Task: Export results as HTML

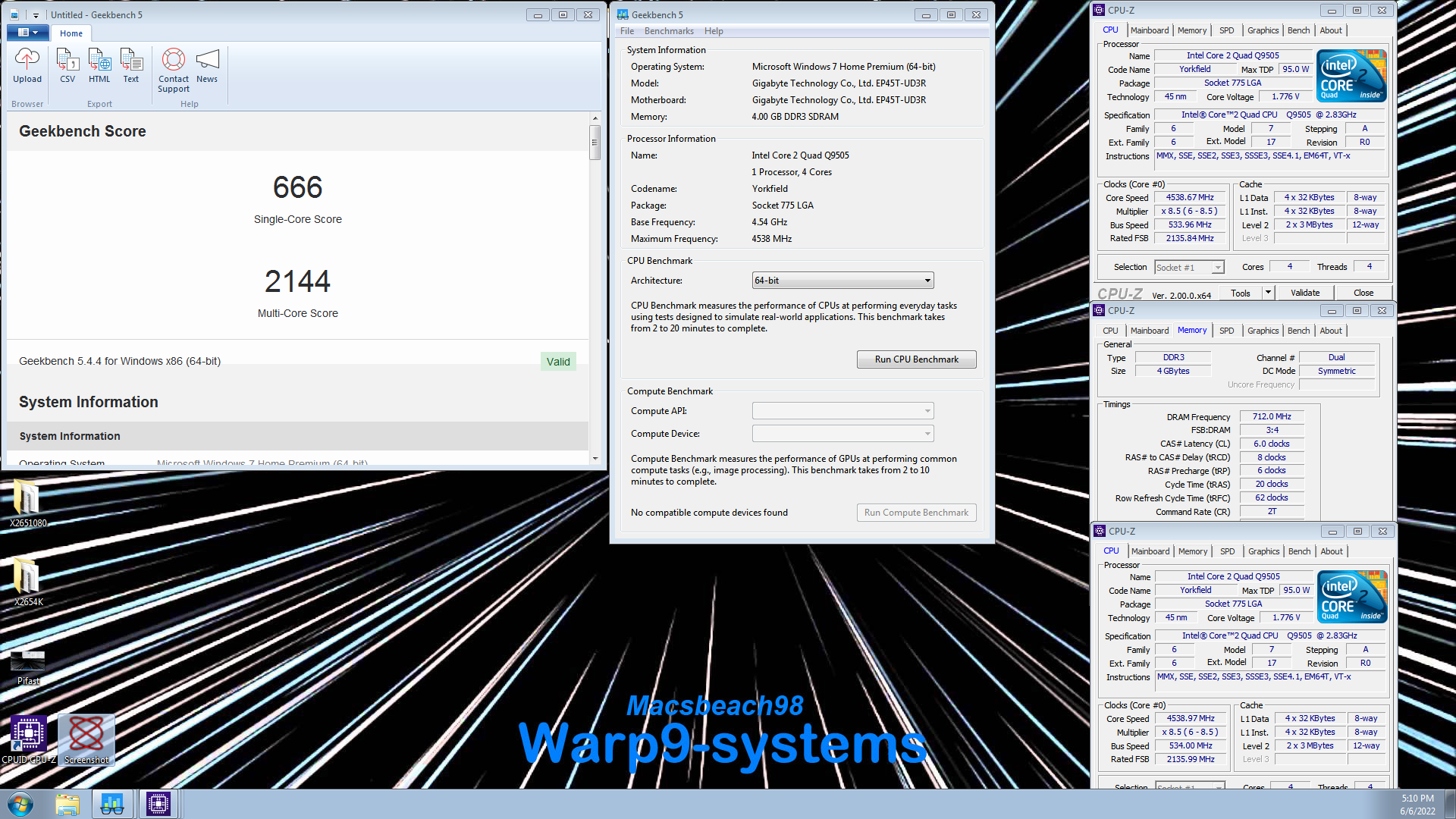Action: [x=99, y=65]
